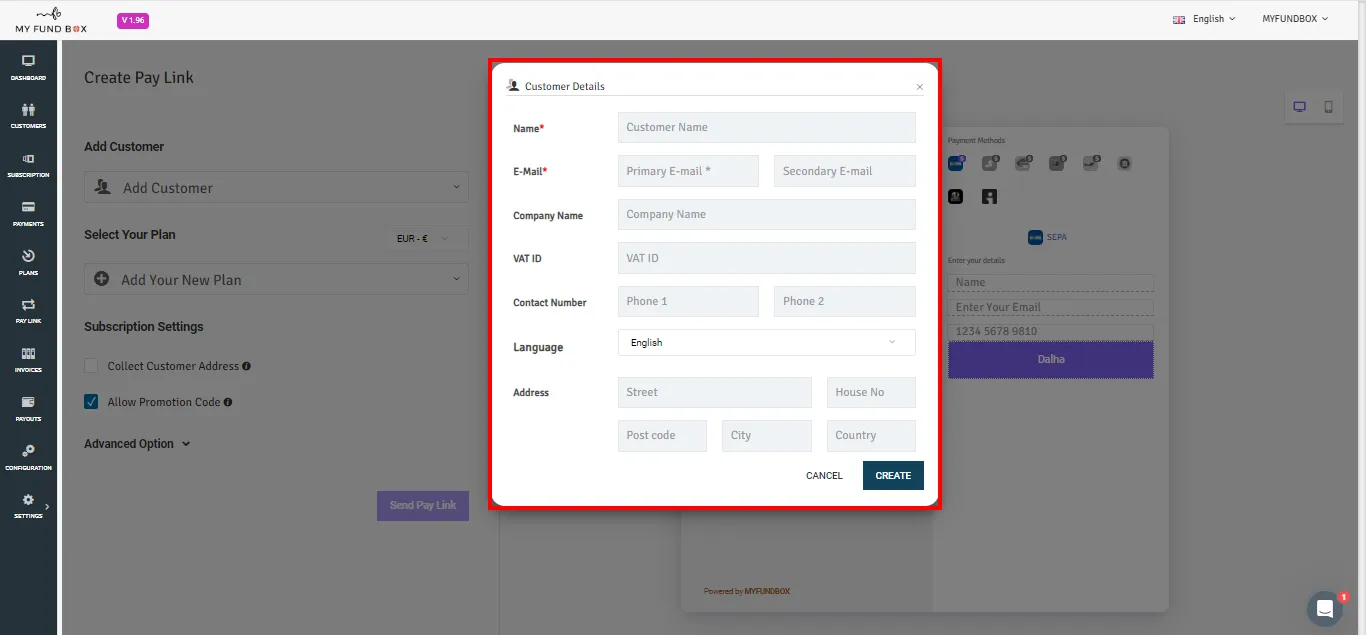This screenshot has width=1366, height=635.
Task: Open the chat support bubble
Action: point(1325,608)
